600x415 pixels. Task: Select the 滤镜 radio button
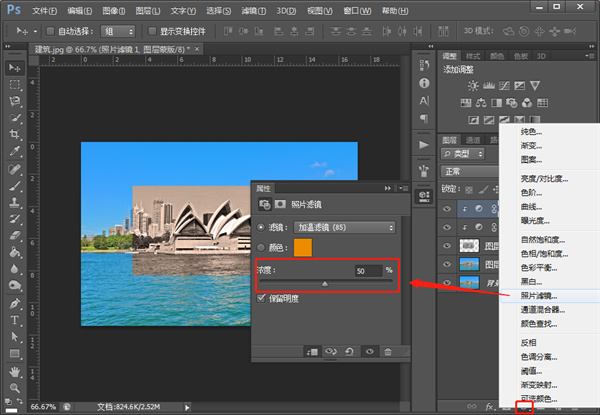tap(262, 227)
